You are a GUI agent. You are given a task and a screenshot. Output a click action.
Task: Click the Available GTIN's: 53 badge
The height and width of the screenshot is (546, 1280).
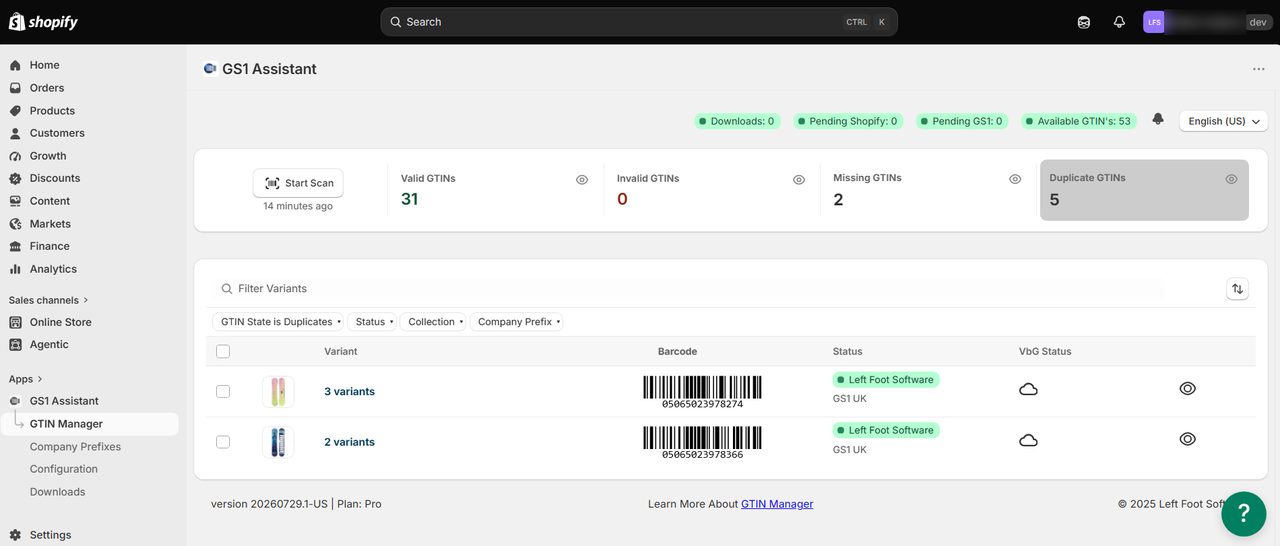click(1078, 121)
